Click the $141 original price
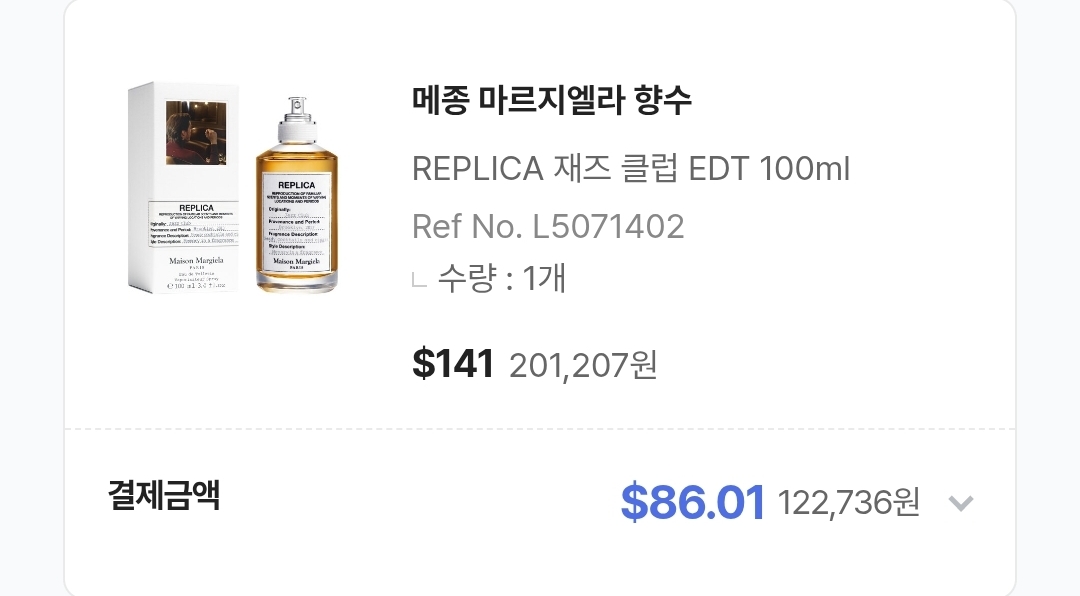Viewport: 1080px width, 596px height. pos(453,364)
